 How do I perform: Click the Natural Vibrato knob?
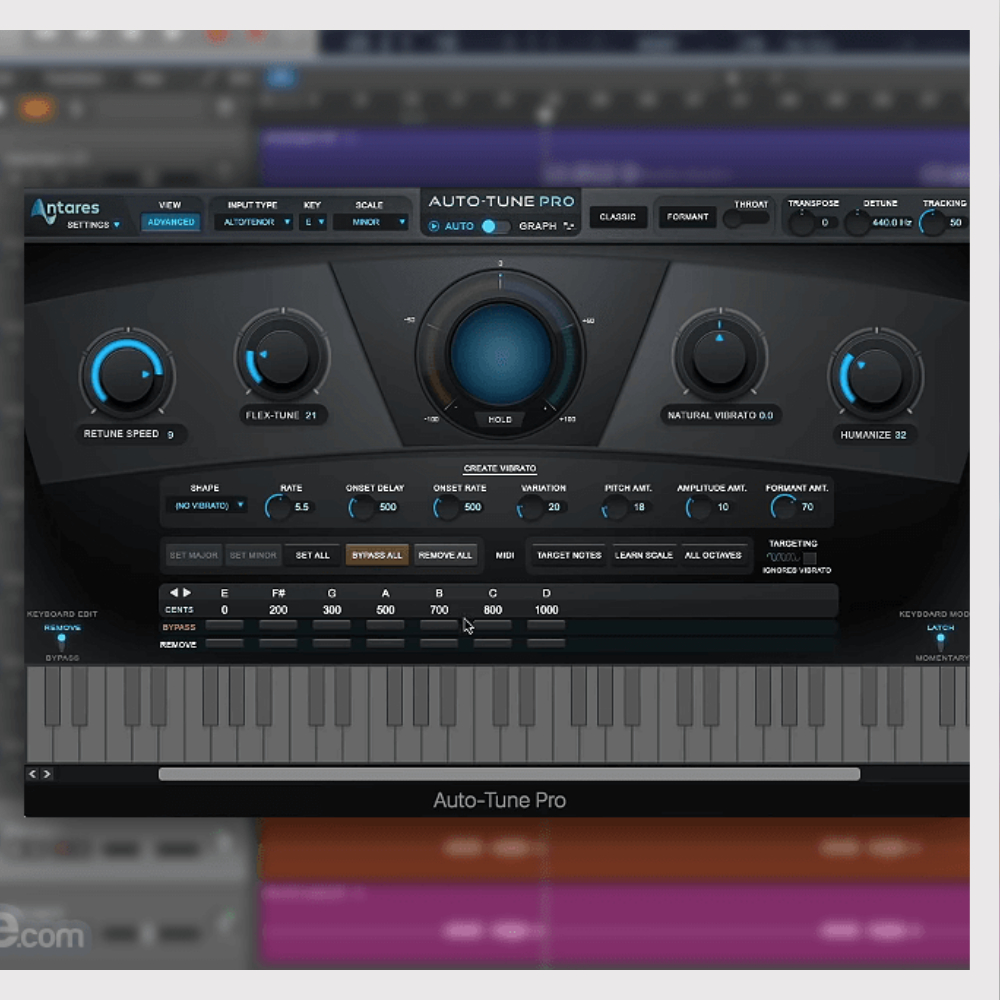click(x=719, y=357)
